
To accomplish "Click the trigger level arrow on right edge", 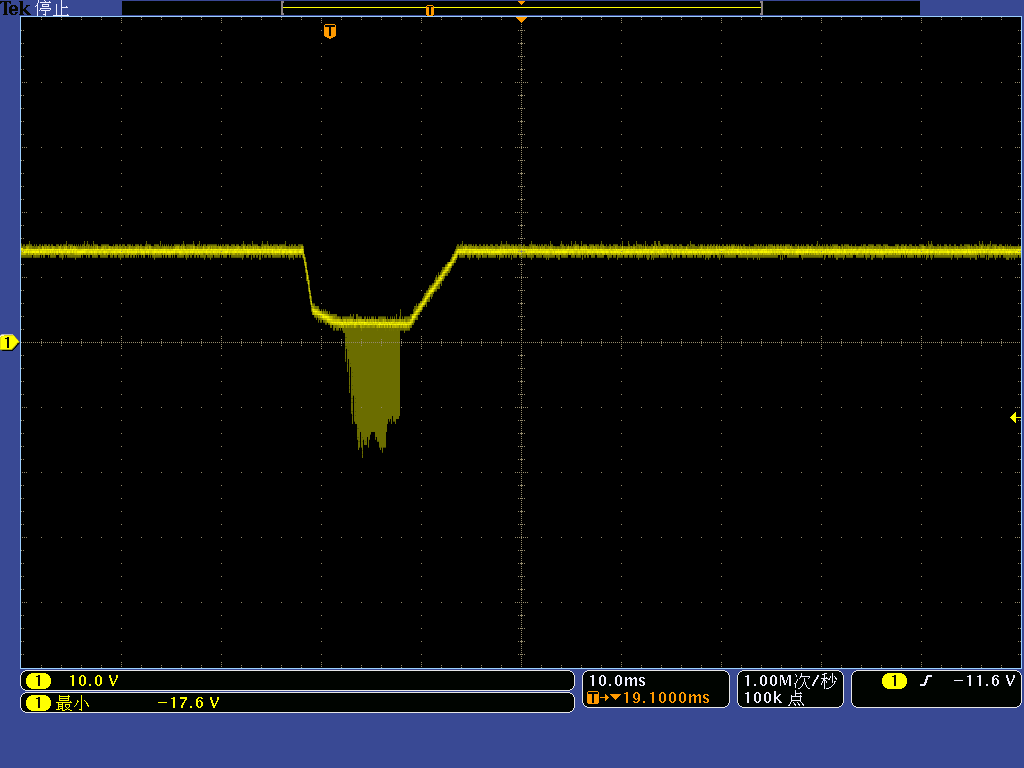I will (1015, 417).
